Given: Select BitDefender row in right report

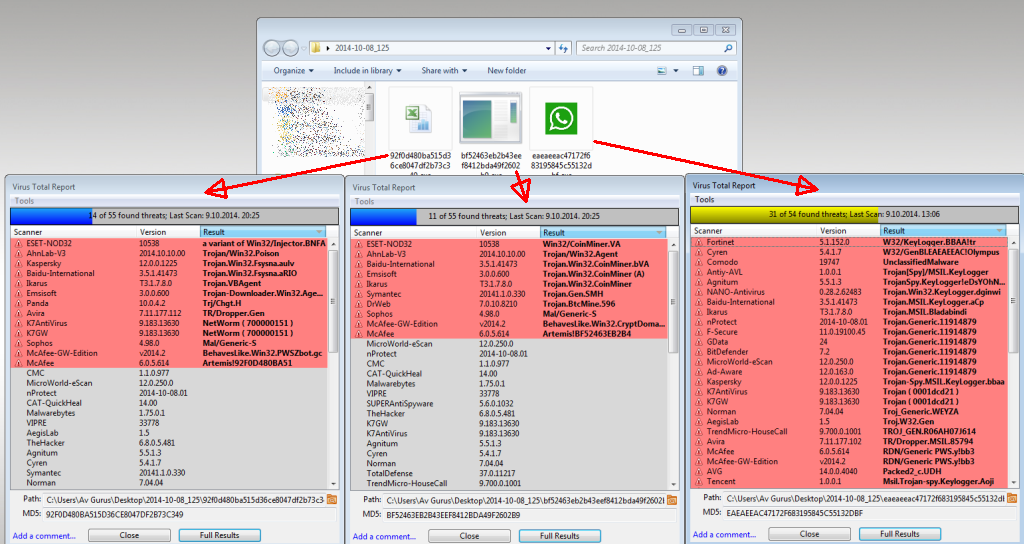Looking at the screenshot, I should point(850,351).
